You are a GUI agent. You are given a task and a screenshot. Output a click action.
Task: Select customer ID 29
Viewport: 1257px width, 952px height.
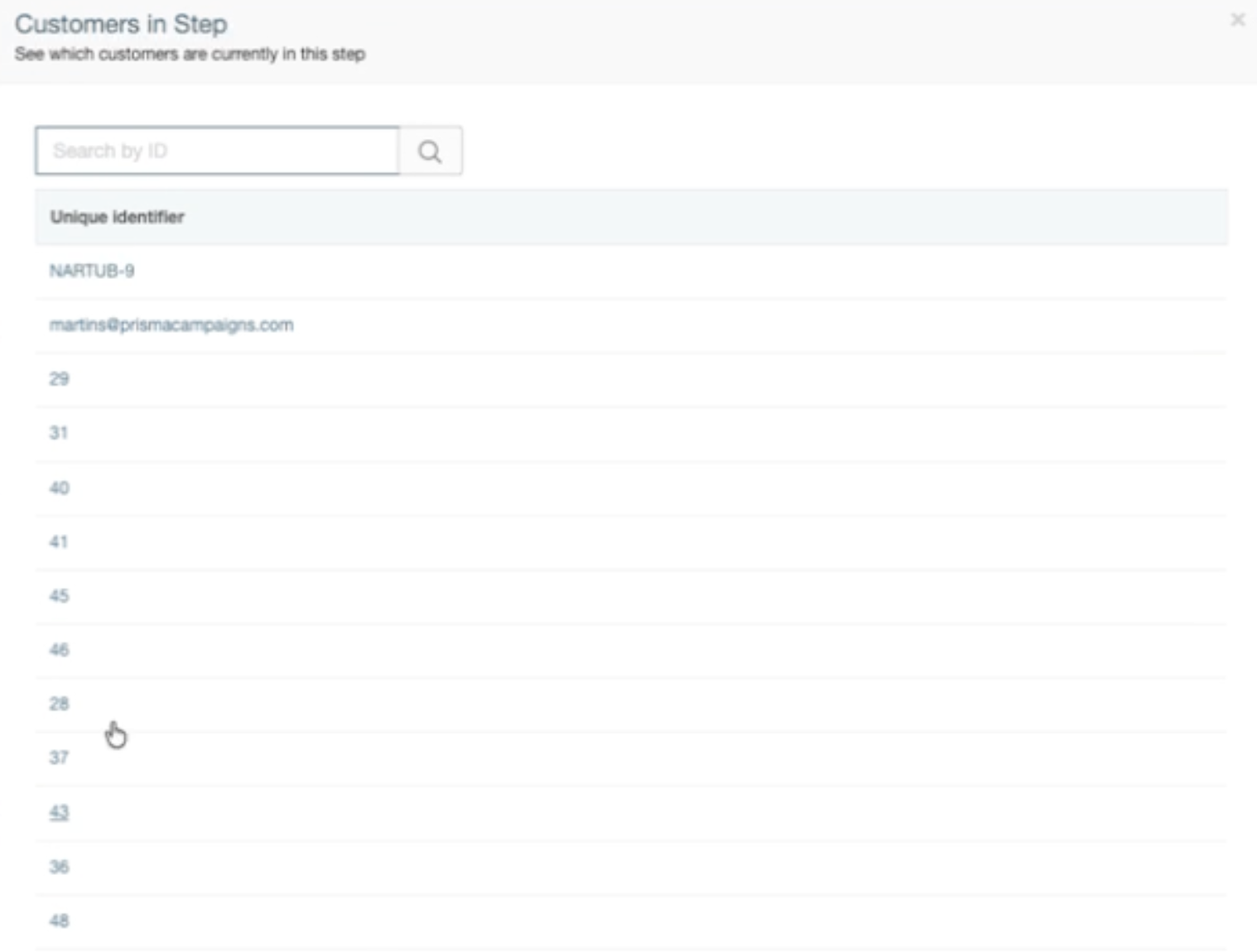[x=59, y=379]
